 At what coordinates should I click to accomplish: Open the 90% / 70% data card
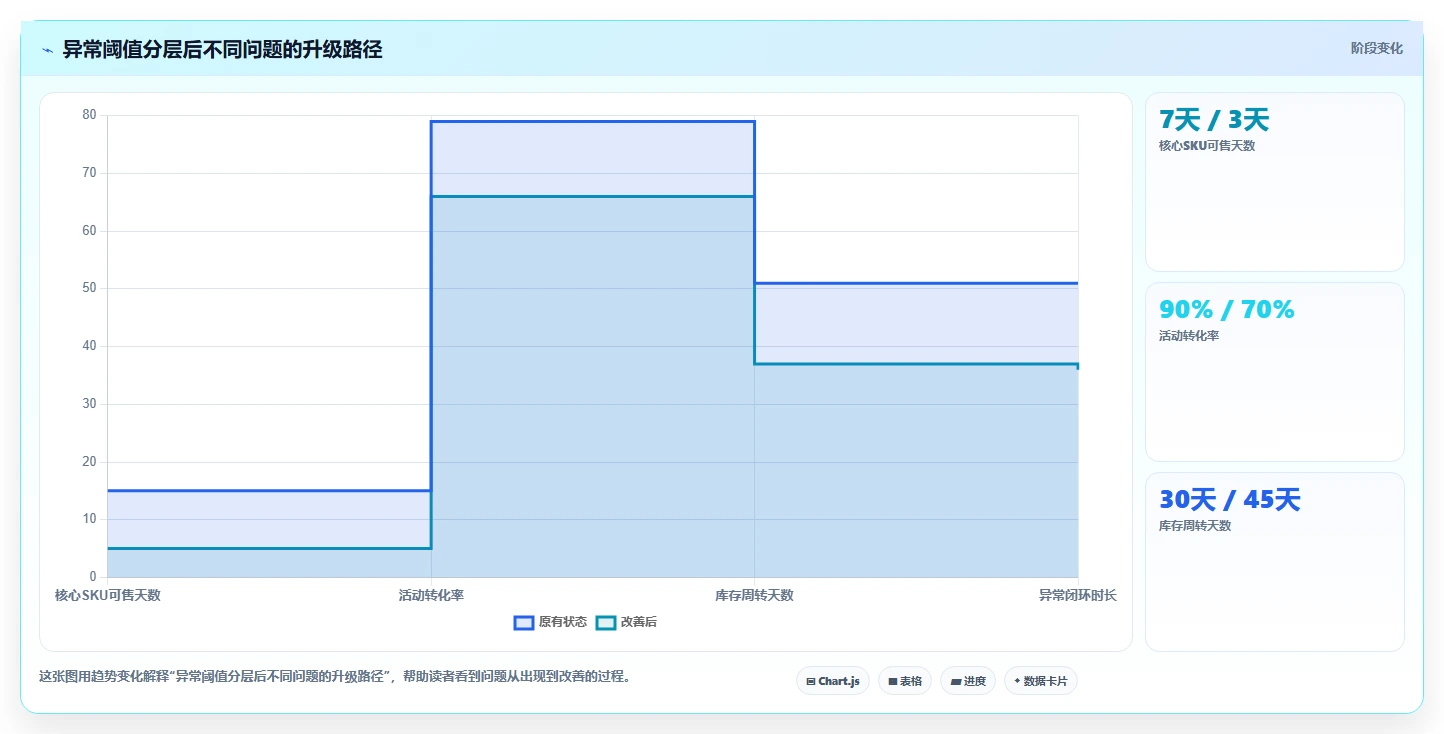(x=1275, y=372)
